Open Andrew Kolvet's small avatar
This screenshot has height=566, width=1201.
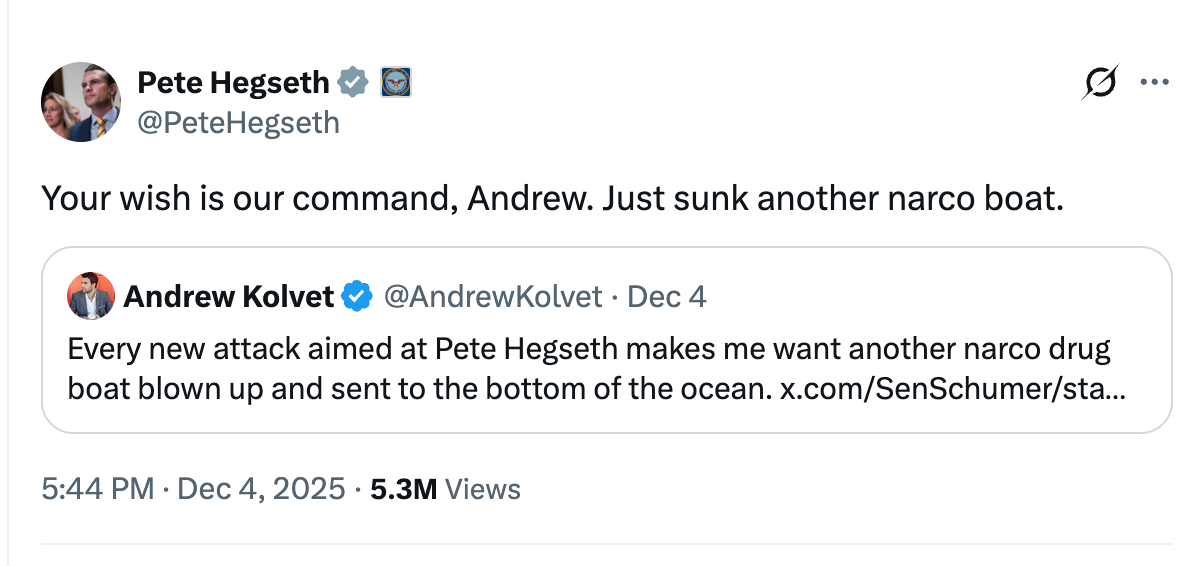click(x=90, y=297)
